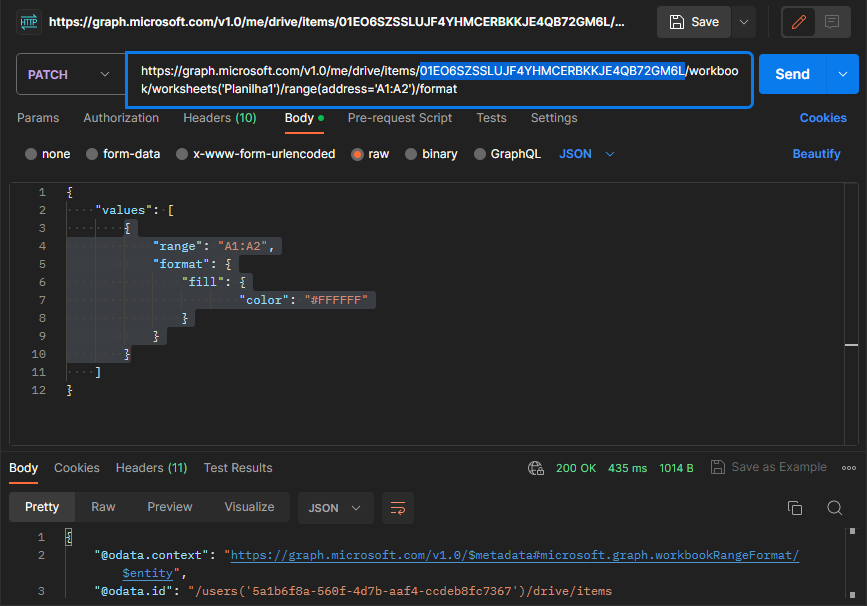The width and height of the screenshot is (867, 606).
Task: Click the request body editor scrollbar marker
Action: (x=852, y=345)
